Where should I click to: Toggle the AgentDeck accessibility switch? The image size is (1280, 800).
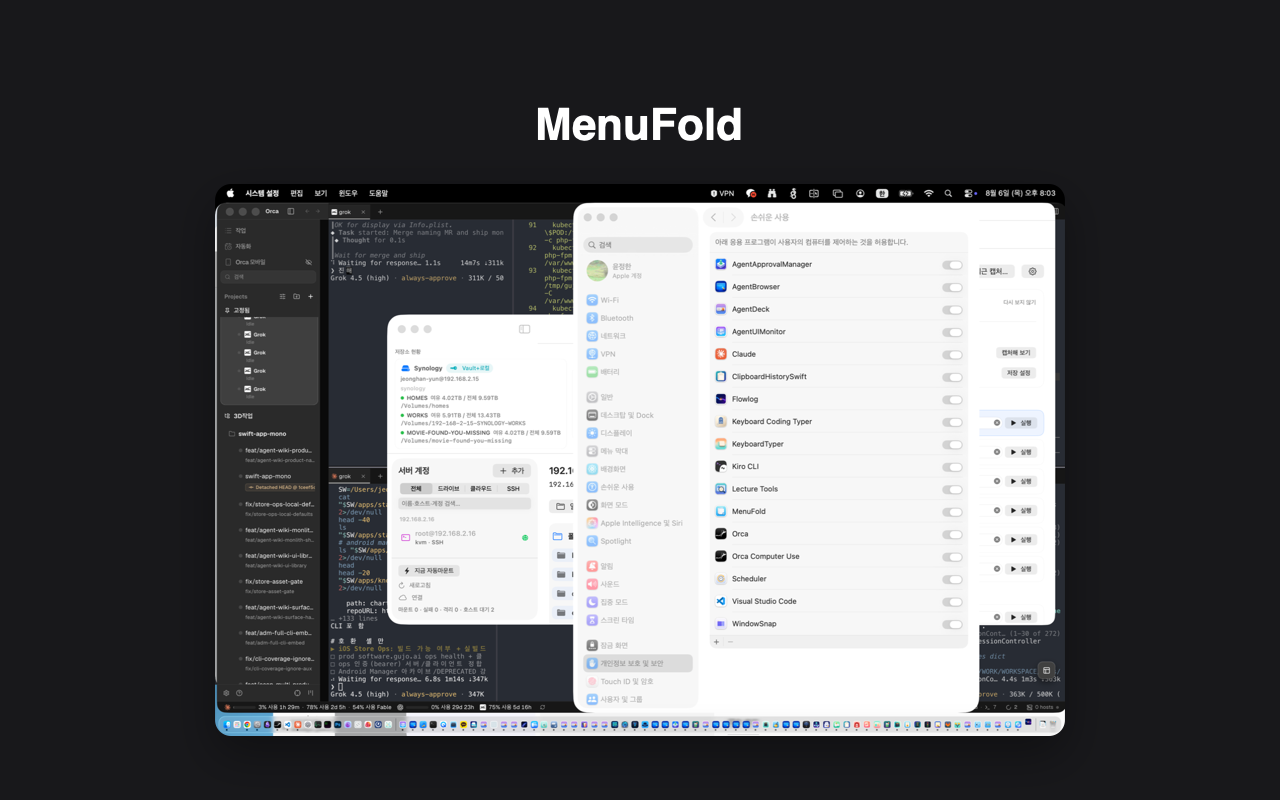pos(952,310)
